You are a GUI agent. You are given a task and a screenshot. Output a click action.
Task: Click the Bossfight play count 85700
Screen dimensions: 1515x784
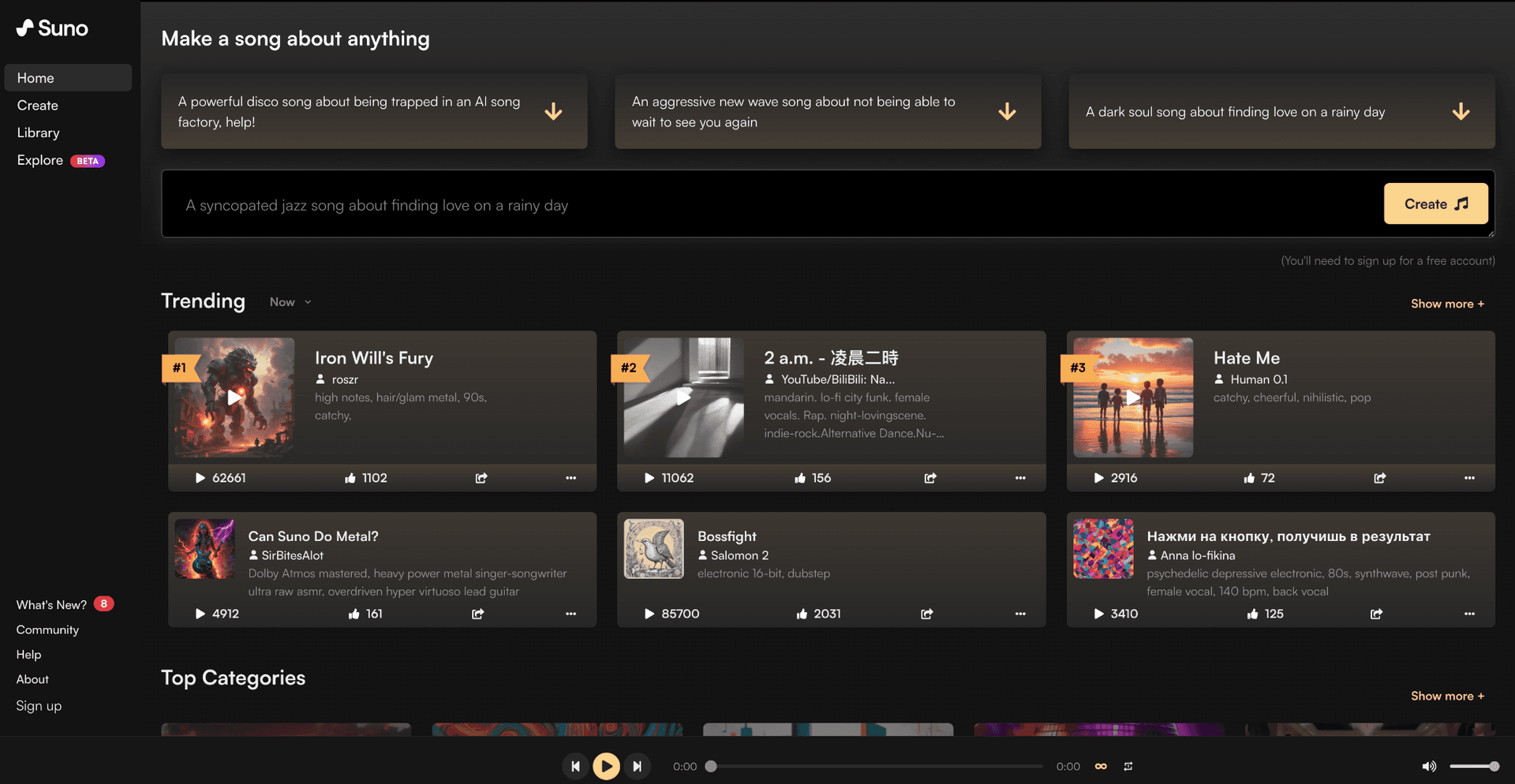coord(671,614)
